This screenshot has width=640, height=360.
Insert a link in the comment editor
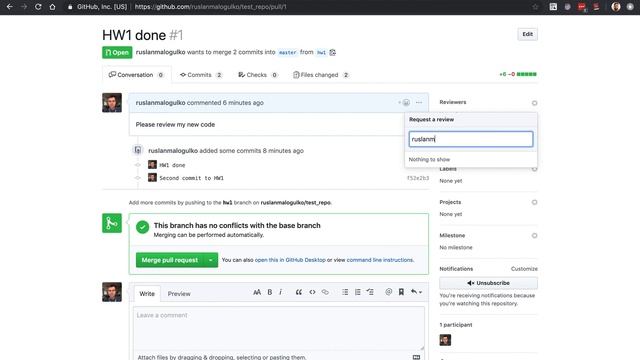[x=325, y=292]
